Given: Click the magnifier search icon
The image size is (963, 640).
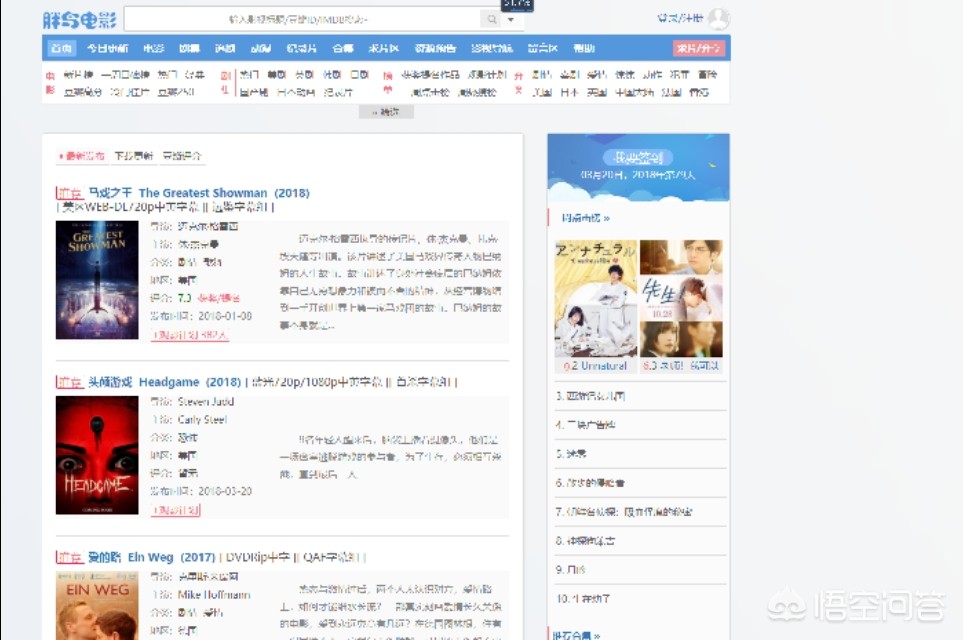Looking at the screenshot, I should 491,19.
